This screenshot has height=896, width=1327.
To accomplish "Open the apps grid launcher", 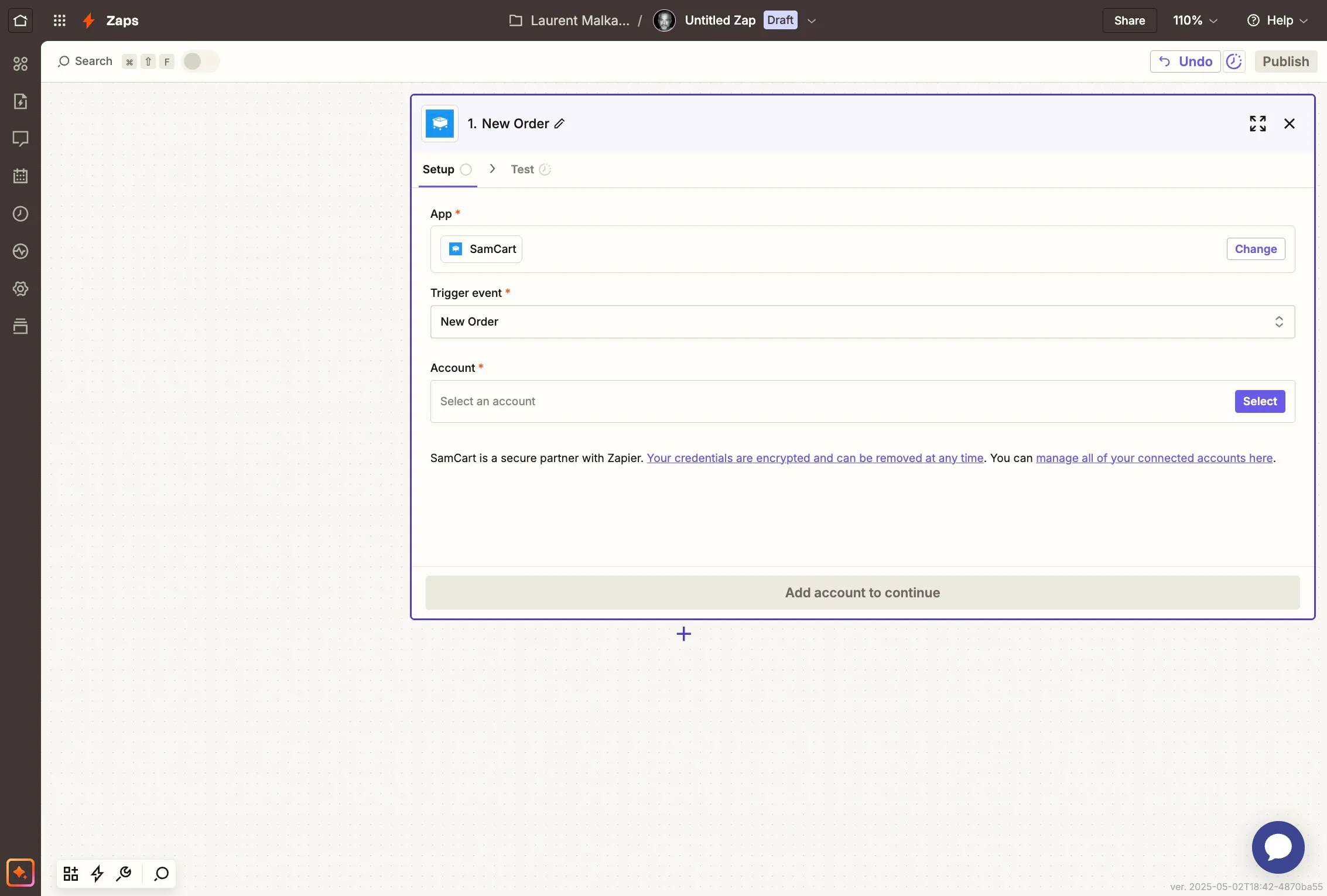I will 59,20.
